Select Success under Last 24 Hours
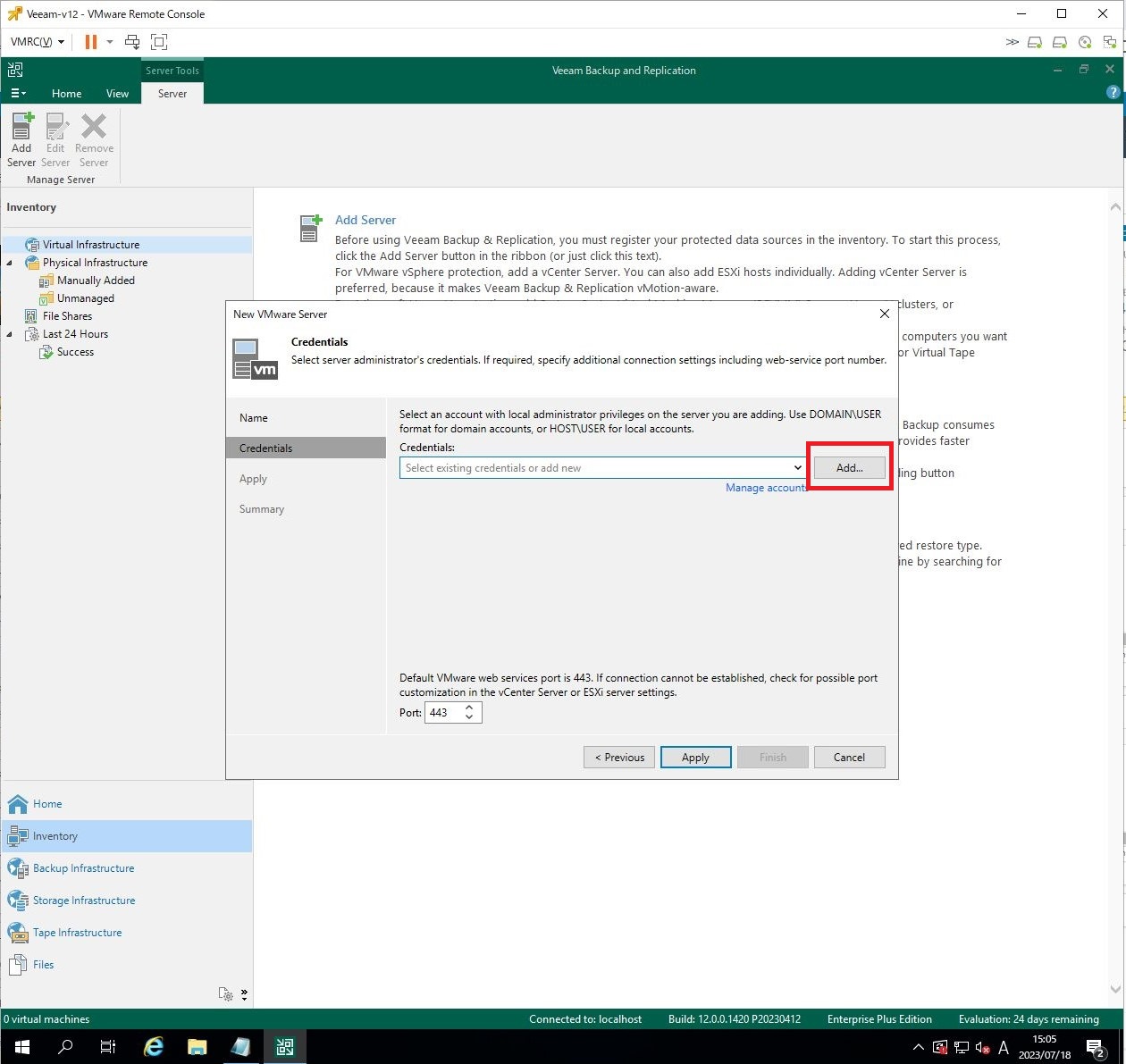This screenshot has height=1064, width=1126. 75,352
